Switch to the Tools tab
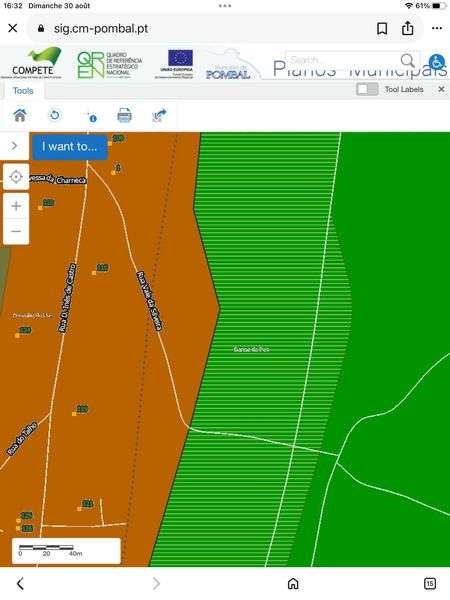This screenshot has height=600, width=450. (23, 91)
